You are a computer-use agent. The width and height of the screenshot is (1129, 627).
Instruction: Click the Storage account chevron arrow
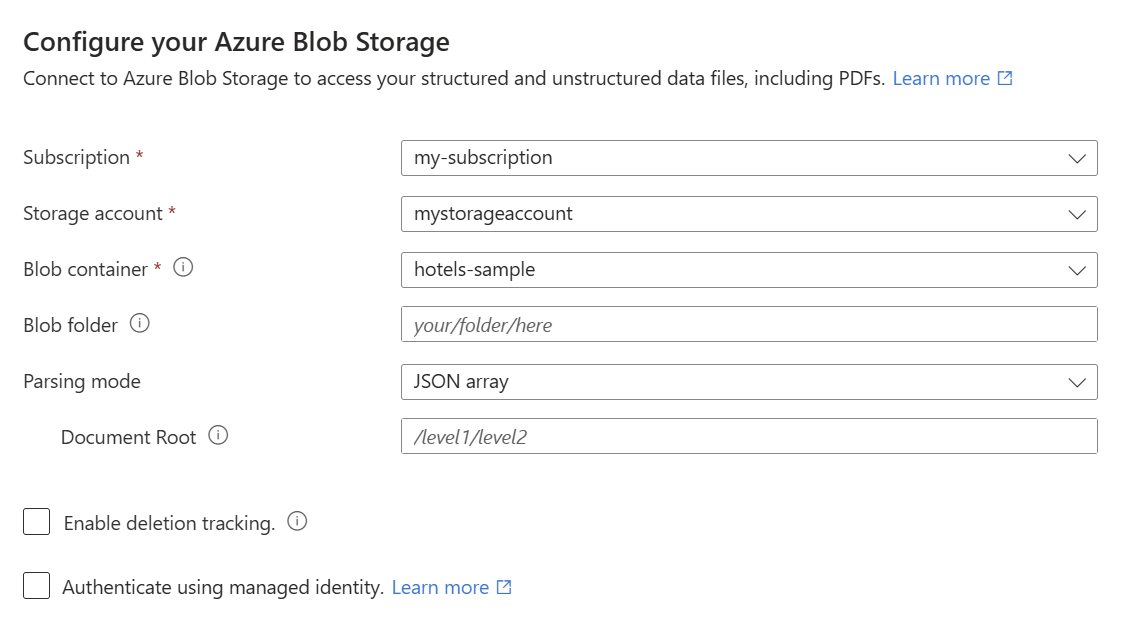pyautogui.click(x=1076, y=214)
